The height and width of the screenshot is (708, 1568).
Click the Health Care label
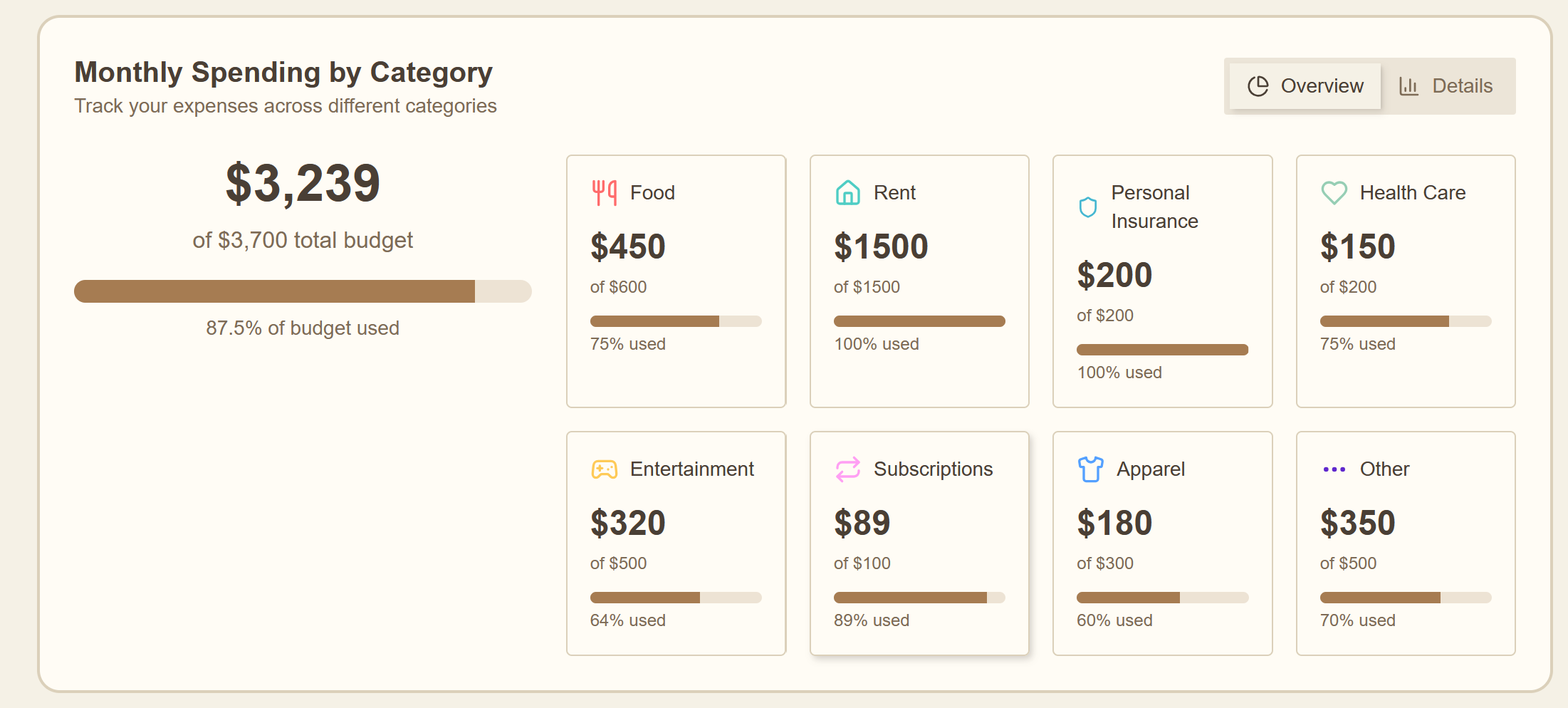[1412, 192]
